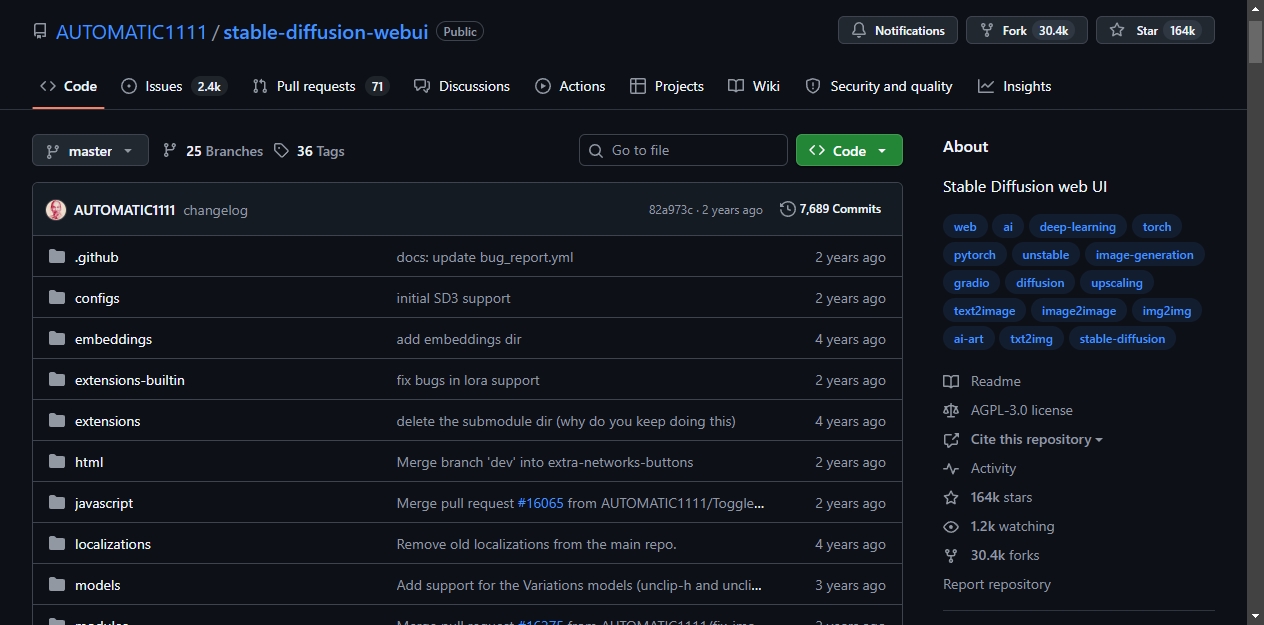Screen dimensions: 1264x625
Task: Select the 'ai' topic tag
Action: click(x=1008, y=227)
